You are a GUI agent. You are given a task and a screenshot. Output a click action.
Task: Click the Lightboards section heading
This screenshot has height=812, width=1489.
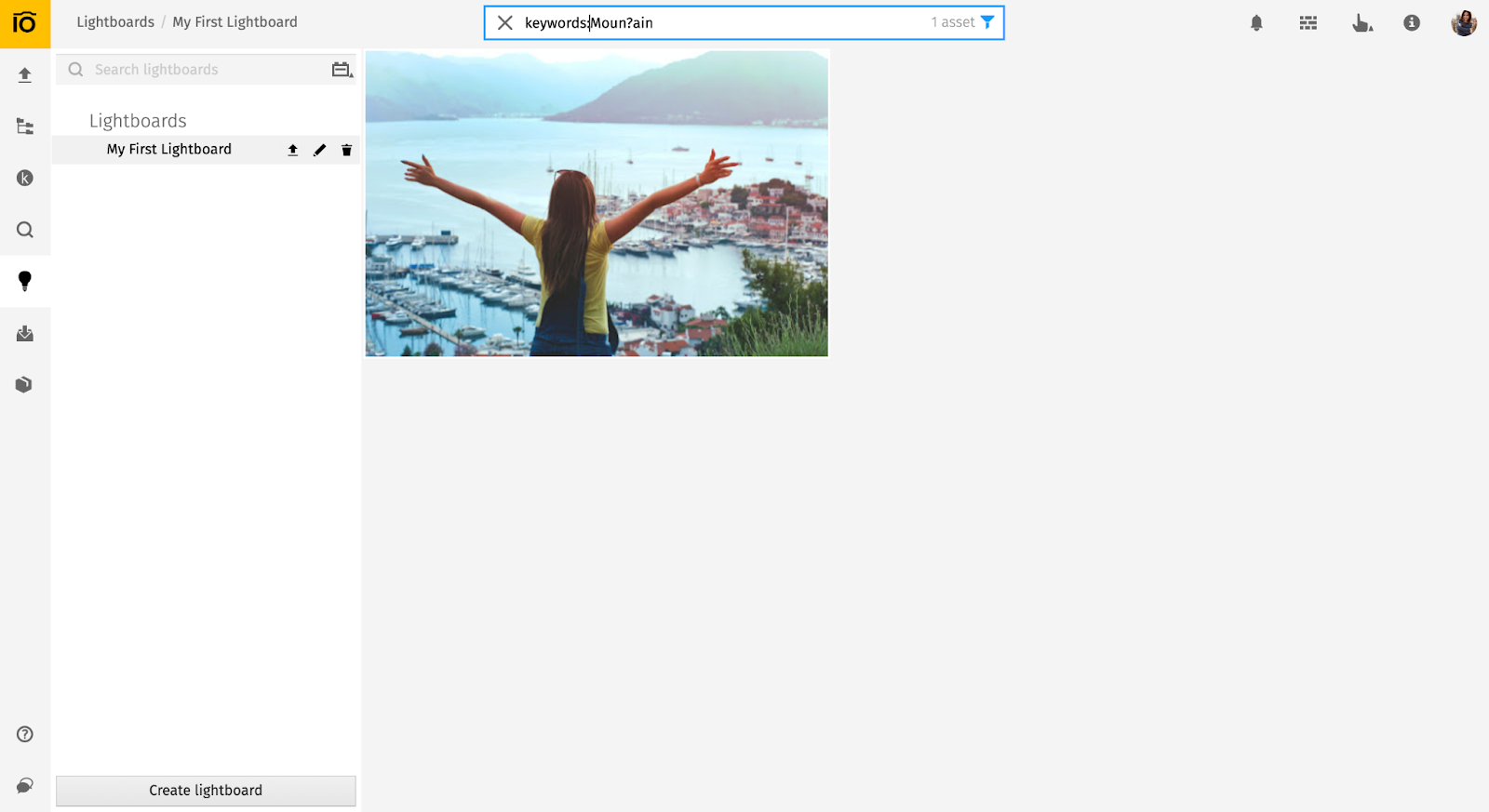(138, 121)
